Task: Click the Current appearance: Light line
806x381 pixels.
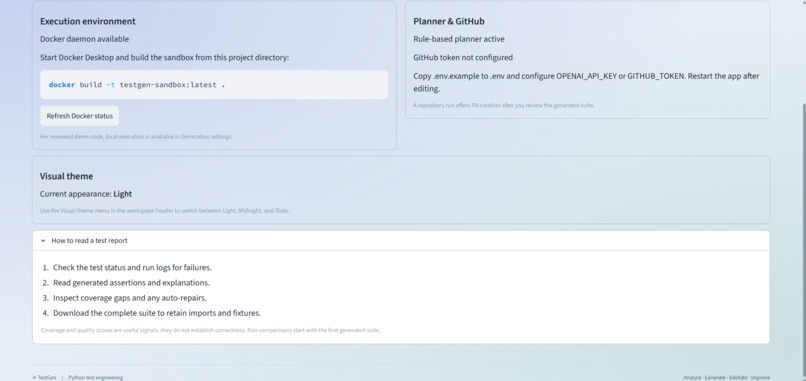Action: [86, 194]
